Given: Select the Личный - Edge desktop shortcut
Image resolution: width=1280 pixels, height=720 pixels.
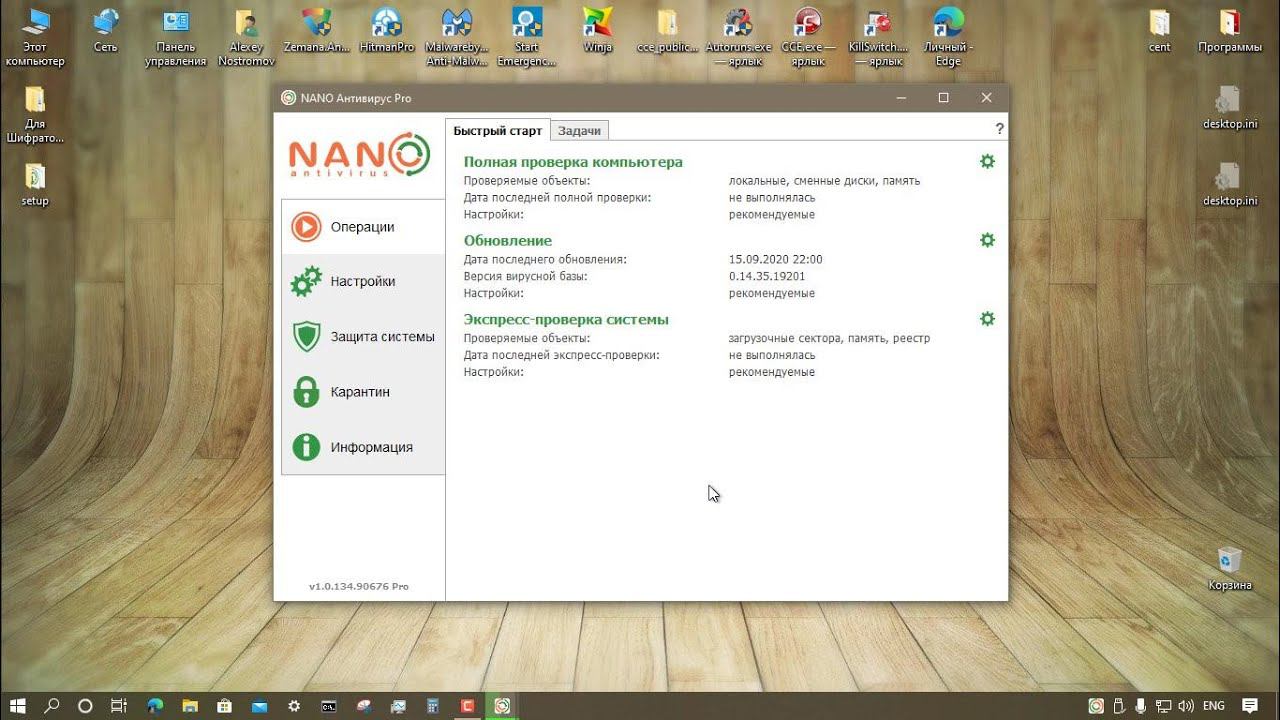Looking at the screenshot, I should pos(948,38).
